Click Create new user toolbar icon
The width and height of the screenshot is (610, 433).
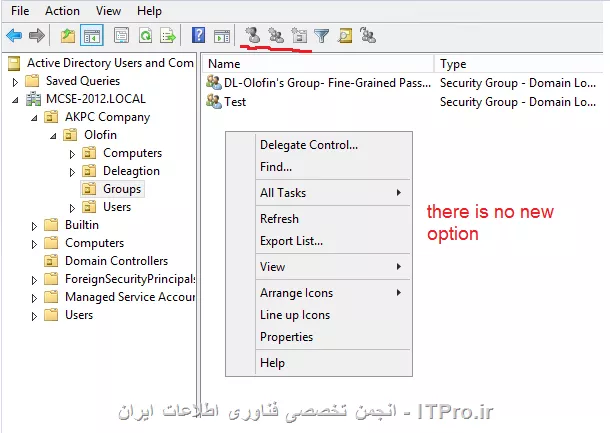(252, 35)
